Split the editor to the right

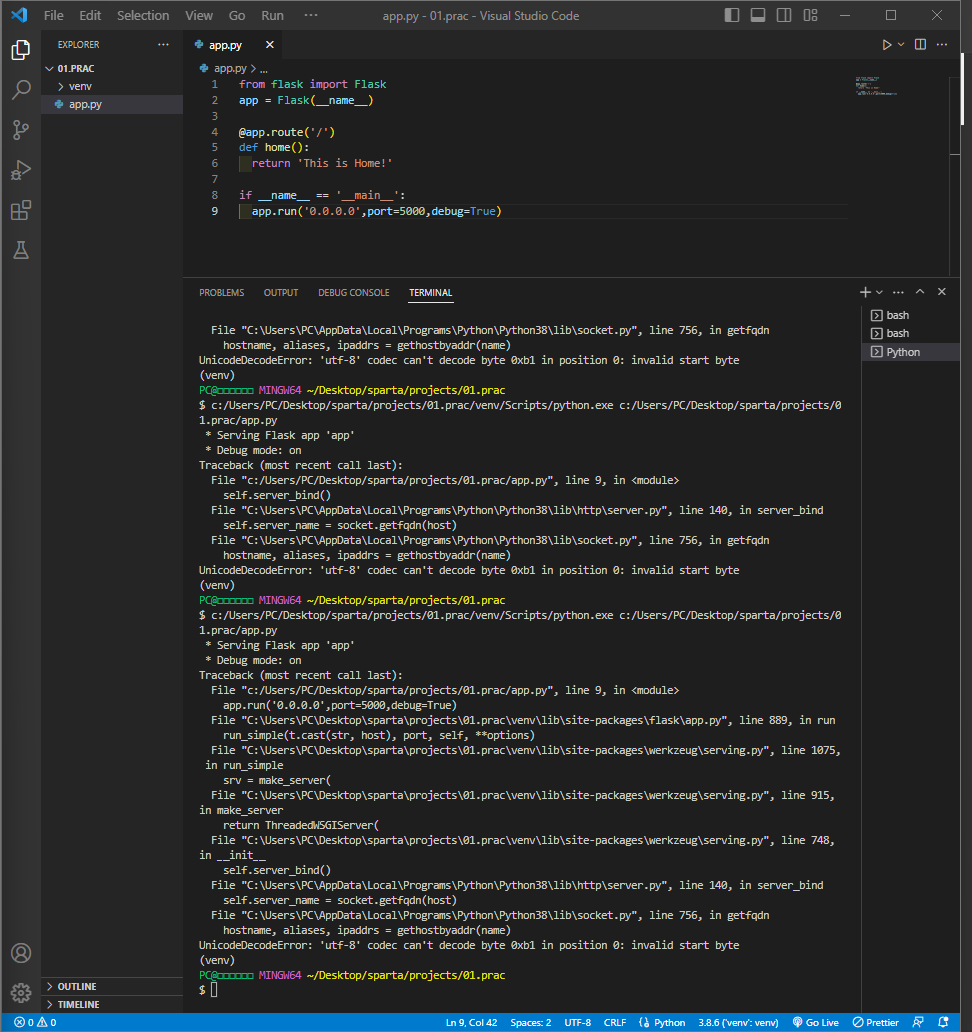coord(921,45)
